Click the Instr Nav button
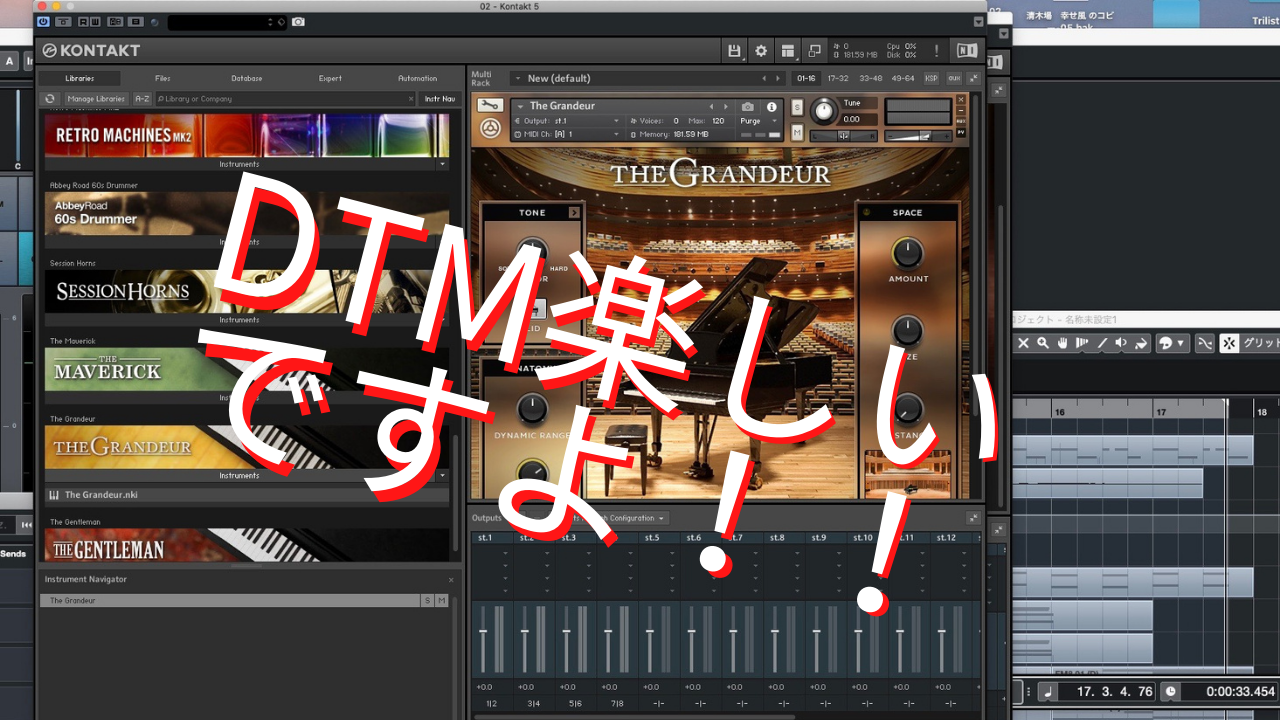This screenshot has height=720, width=1280. [x=439, y=99]
